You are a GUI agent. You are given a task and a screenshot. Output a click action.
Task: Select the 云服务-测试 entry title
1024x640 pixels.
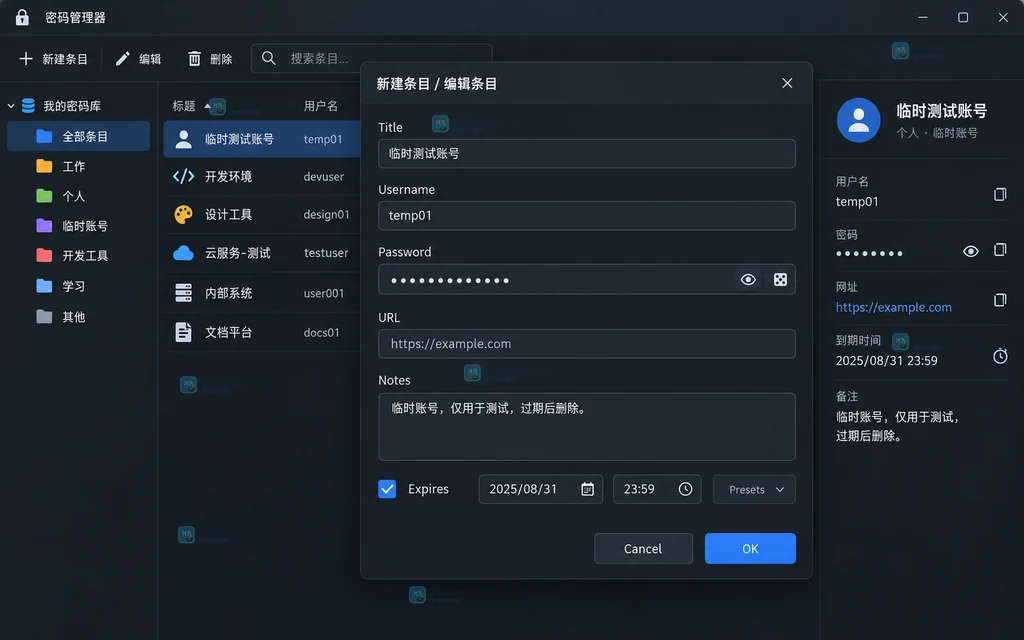(238, 253)
